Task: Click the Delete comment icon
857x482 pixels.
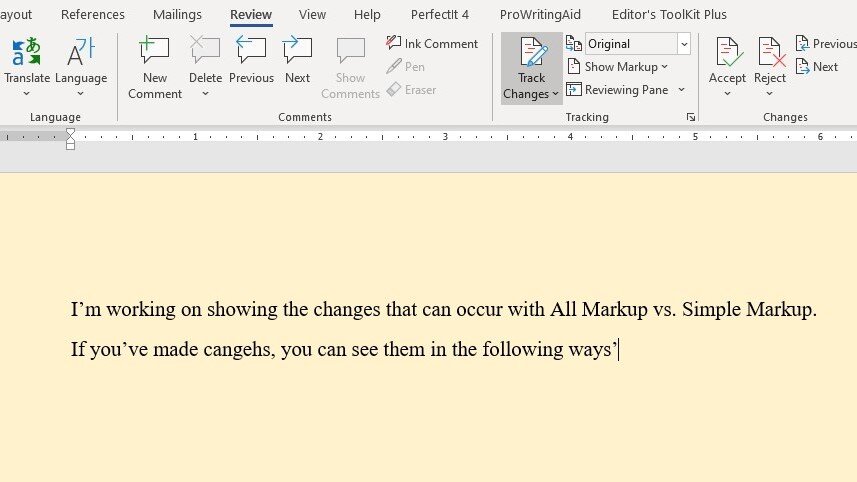Action: click(x=205, y=52)
